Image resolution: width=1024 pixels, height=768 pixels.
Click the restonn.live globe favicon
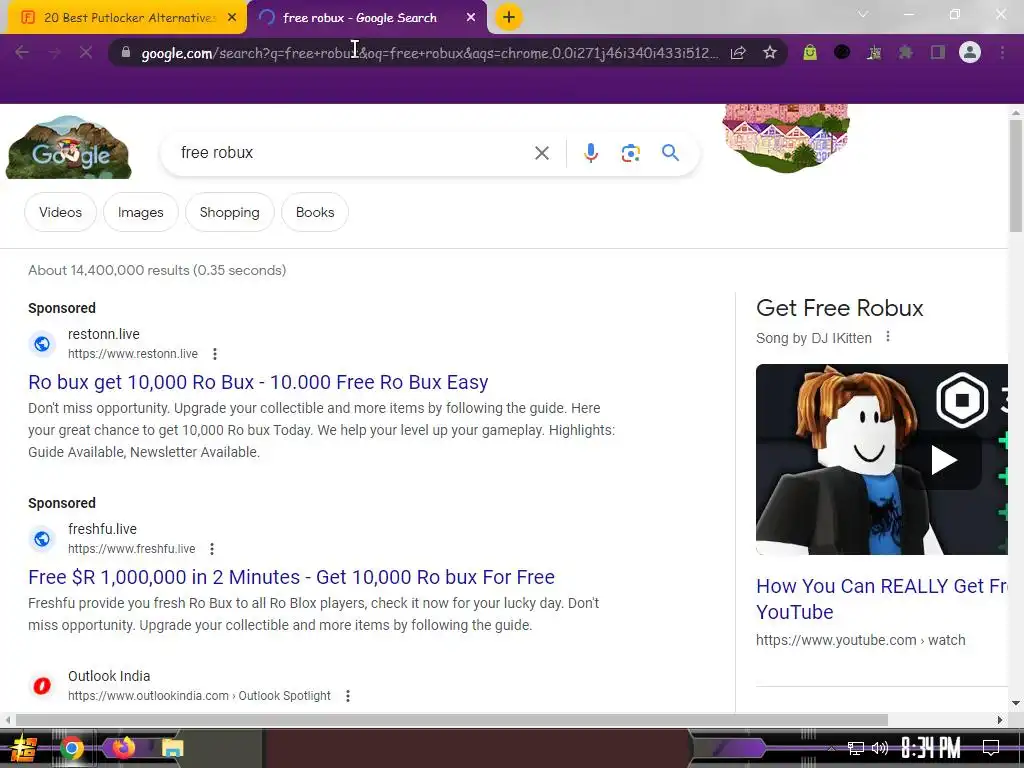(x=42, y=344)
